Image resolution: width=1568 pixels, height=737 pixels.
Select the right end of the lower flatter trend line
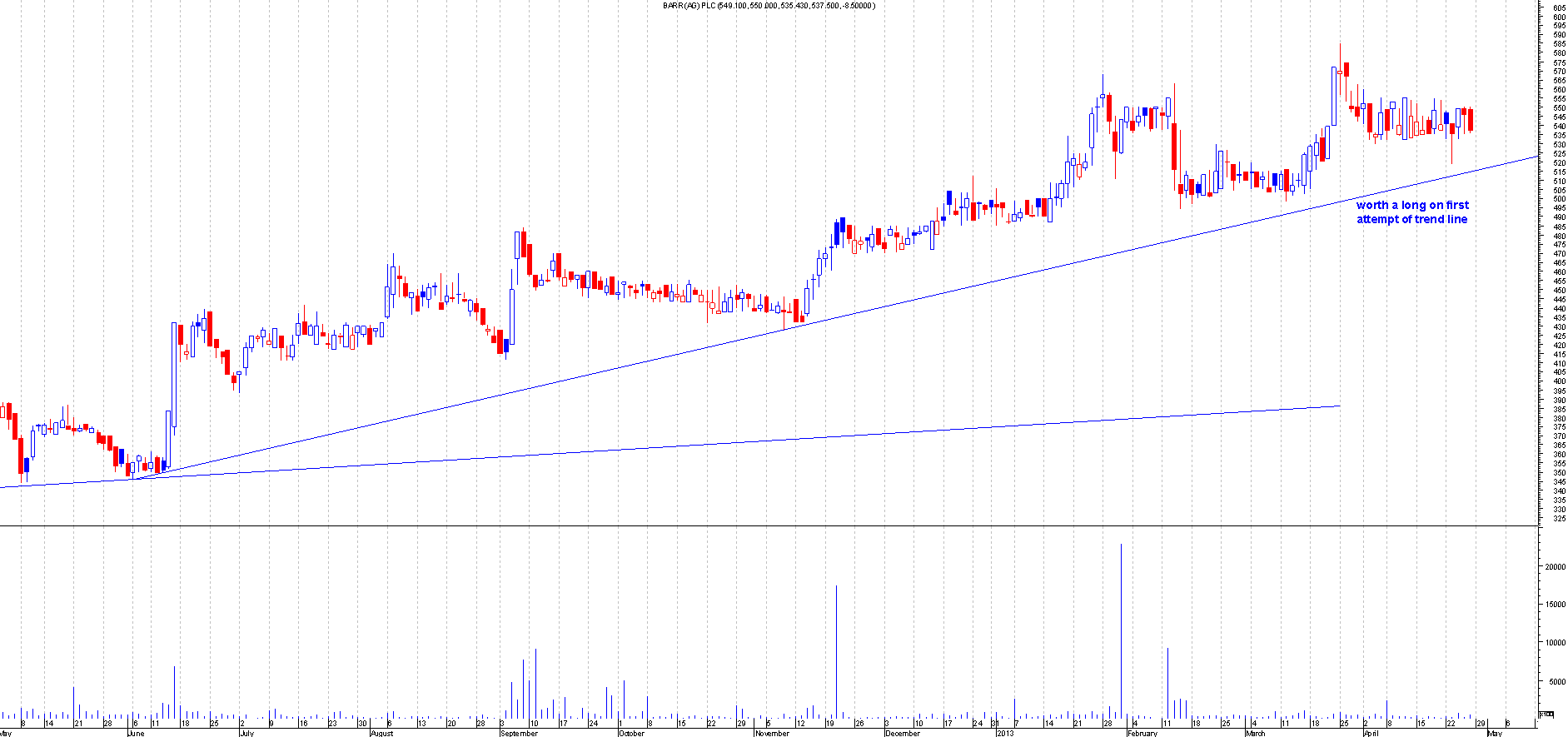1339,406
